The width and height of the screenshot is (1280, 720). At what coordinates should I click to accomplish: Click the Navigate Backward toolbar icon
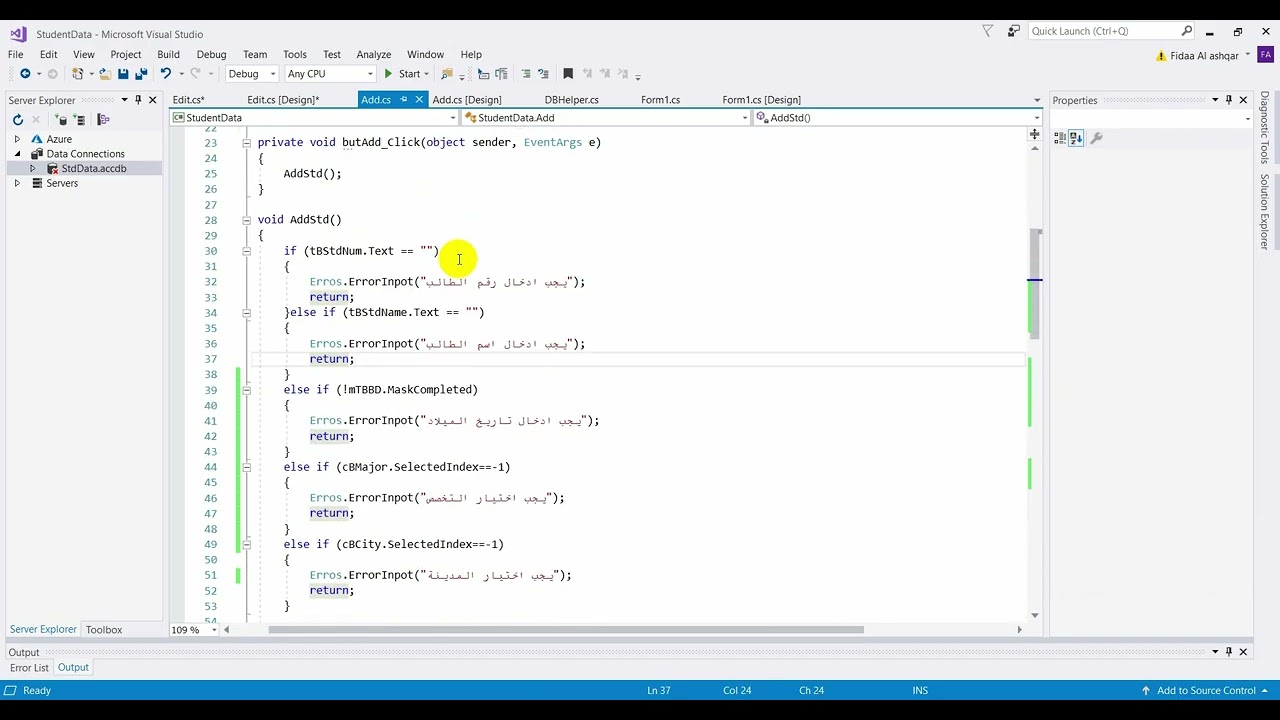click(25, 74)
